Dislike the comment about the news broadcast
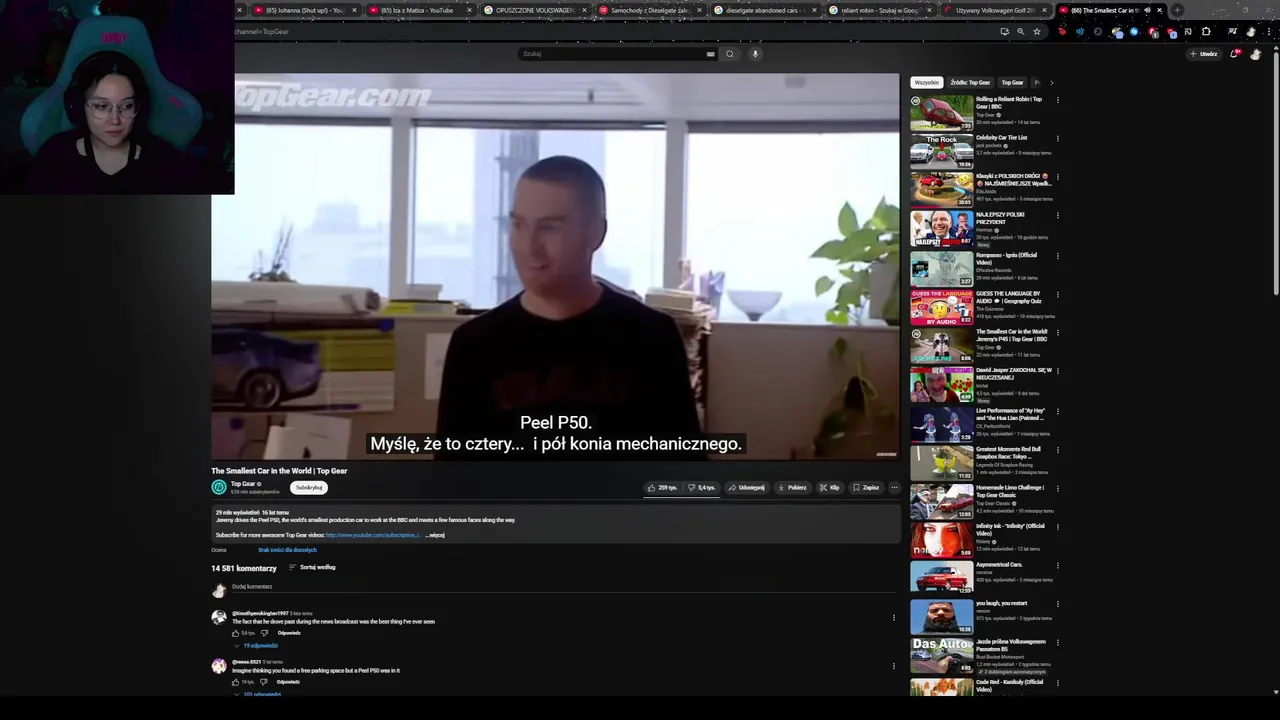This screenshot has height=720, width=1280. (x=264, y=633)
